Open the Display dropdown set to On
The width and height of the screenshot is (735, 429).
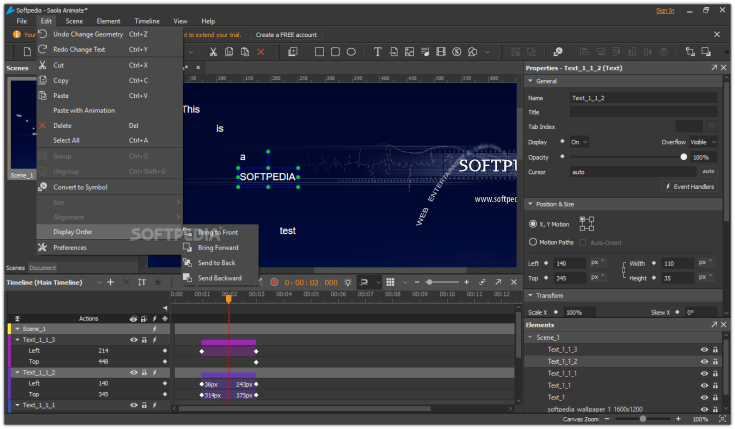coord(579,142)
